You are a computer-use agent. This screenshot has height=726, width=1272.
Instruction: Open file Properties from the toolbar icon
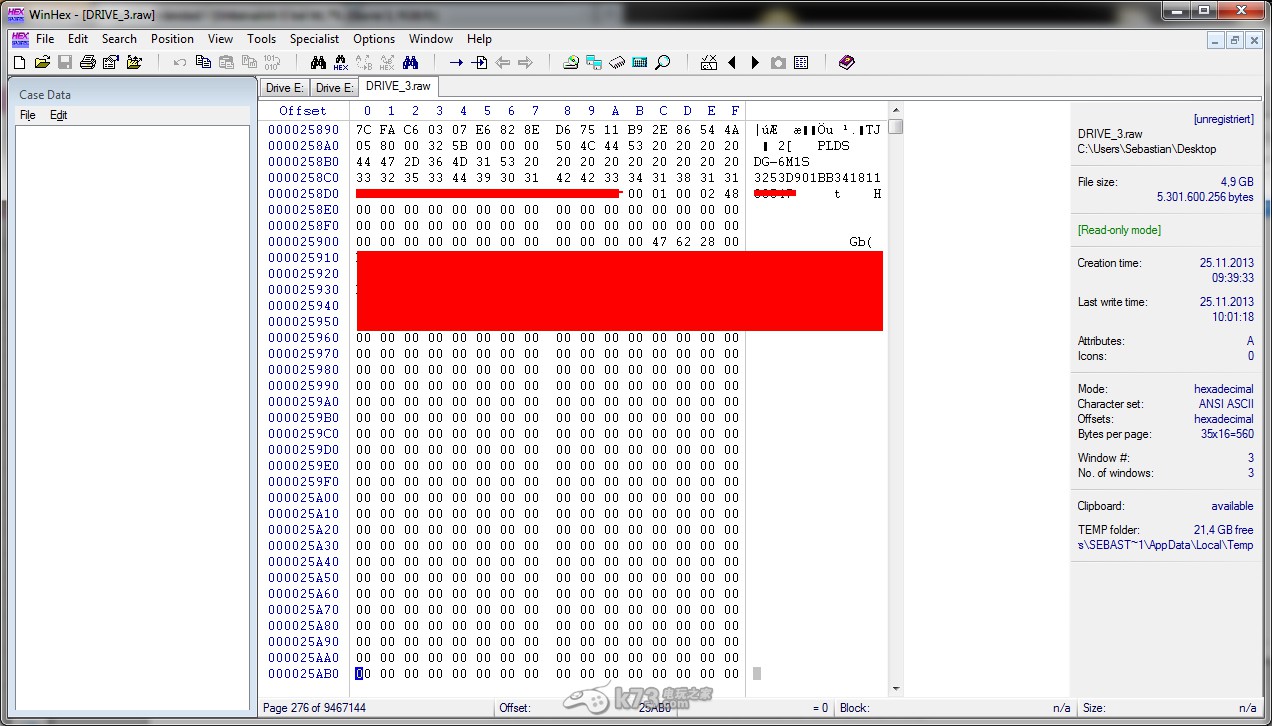click(110, 62)
